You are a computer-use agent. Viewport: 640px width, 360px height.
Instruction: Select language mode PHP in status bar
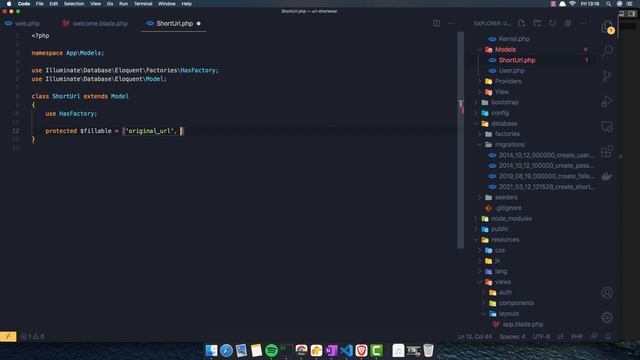click(x=577, y=337)
